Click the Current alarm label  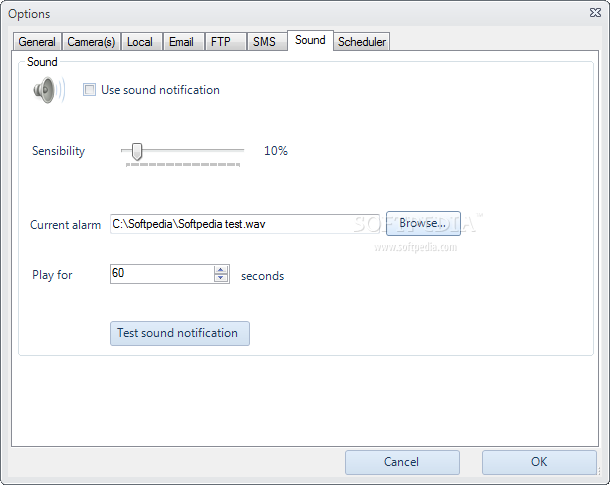tap(65, 225)
